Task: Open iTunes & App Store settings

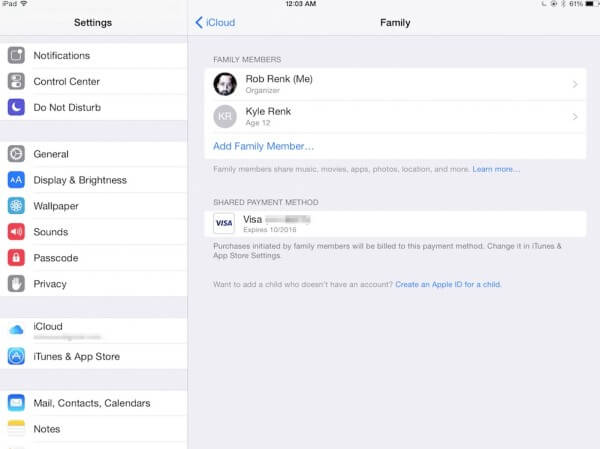Action: 94,356
